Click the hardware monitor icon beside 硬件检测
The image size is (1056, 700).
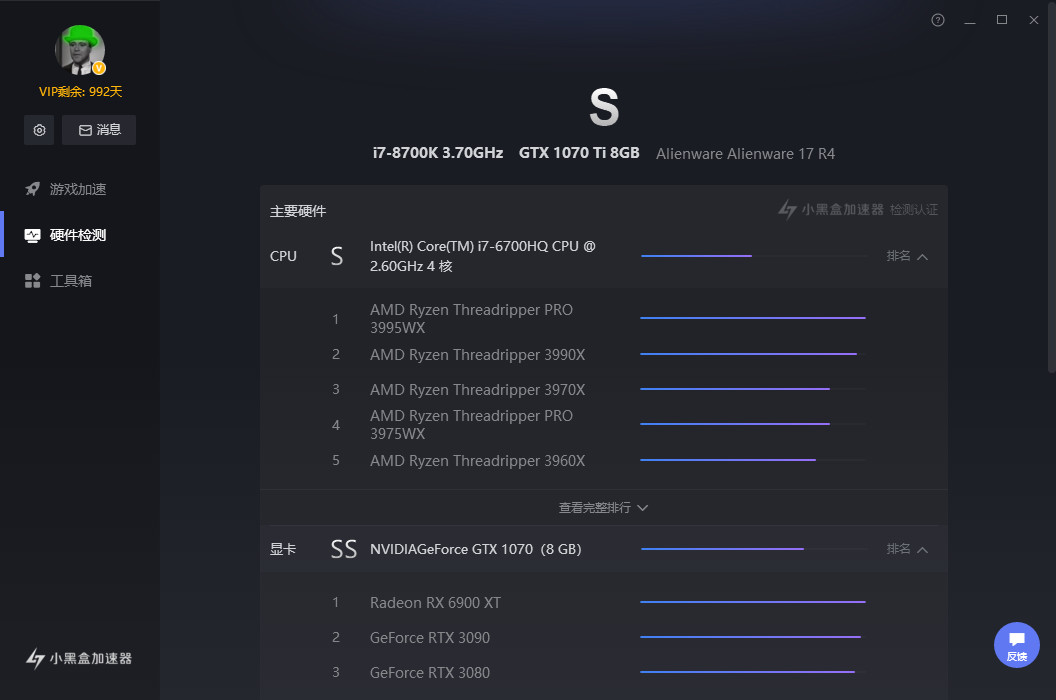coord(33,235)
